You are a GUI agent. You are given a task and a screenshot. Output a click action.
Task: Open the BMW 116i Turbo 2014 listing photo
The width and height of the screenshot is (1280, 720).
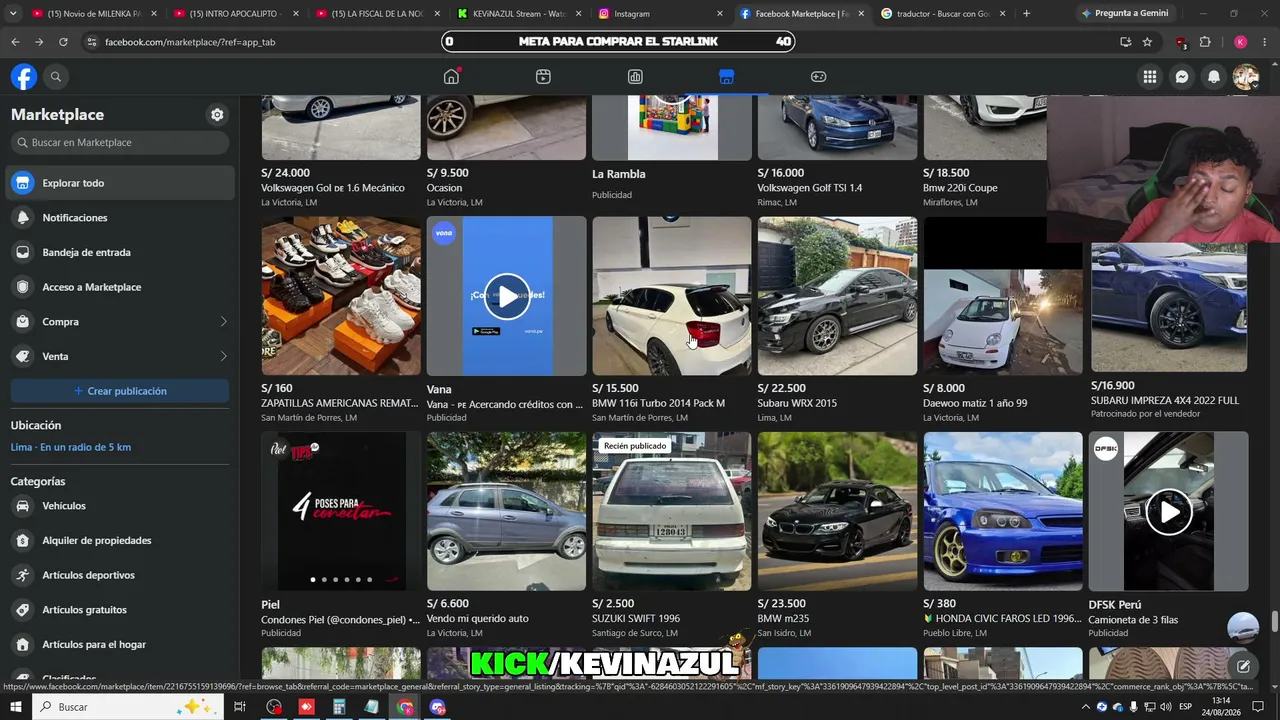click(x=672, y=296)
